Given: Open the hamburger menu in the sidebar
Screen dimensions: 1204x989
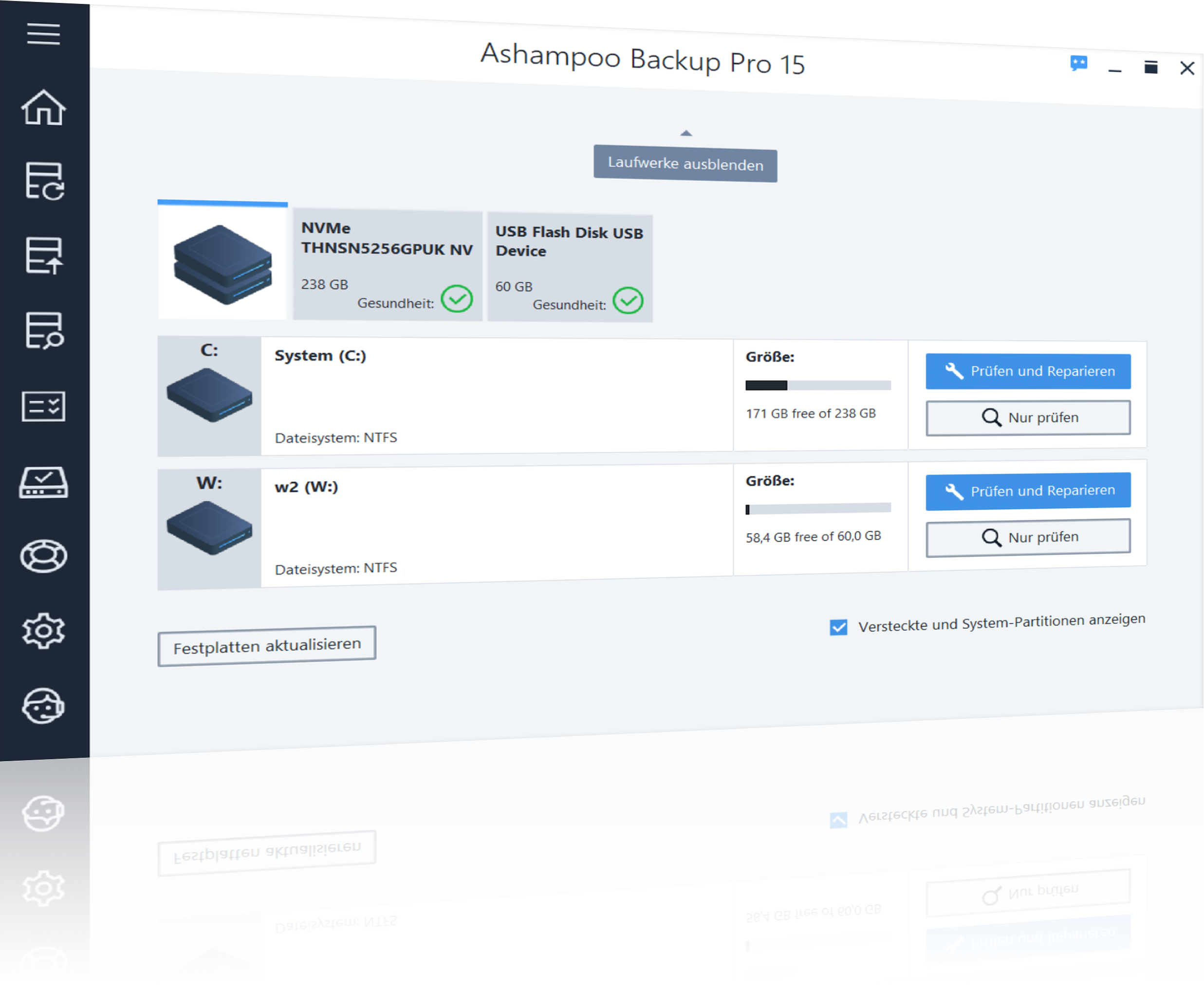Looking at the screenshot, I should [43, 34].
